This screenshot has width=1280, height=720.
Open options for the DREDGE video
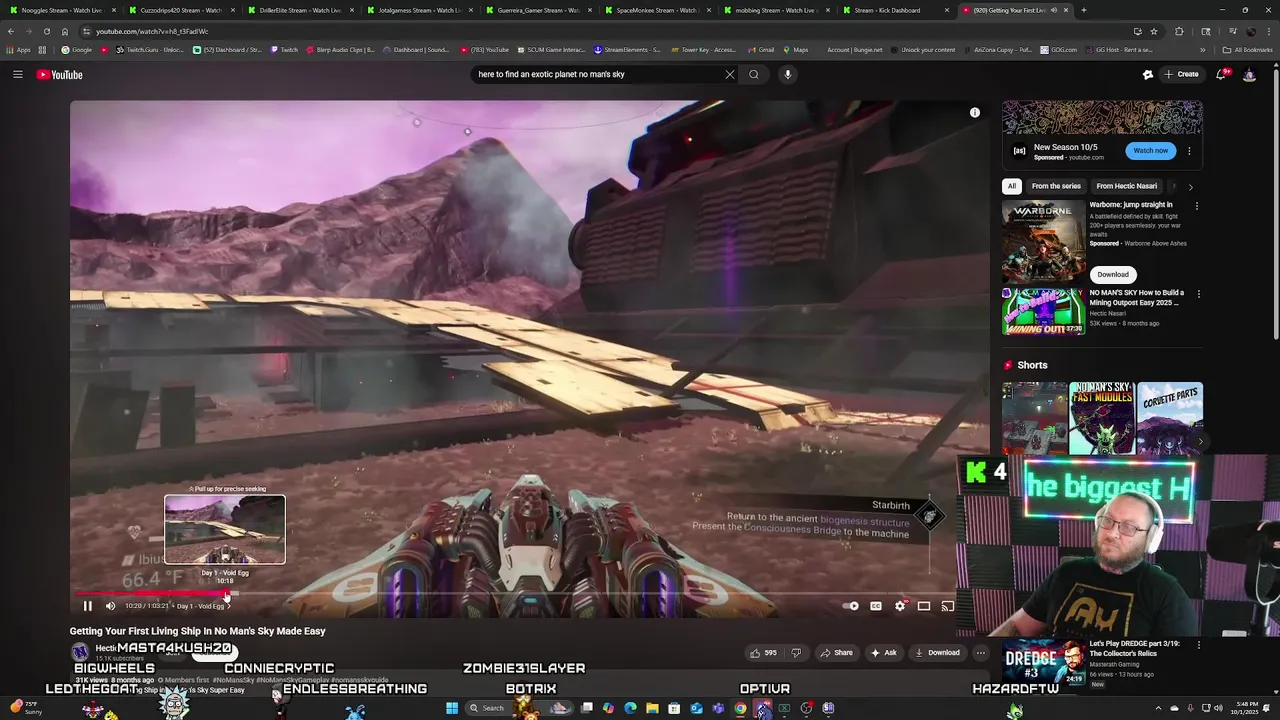pos(1199,645)
